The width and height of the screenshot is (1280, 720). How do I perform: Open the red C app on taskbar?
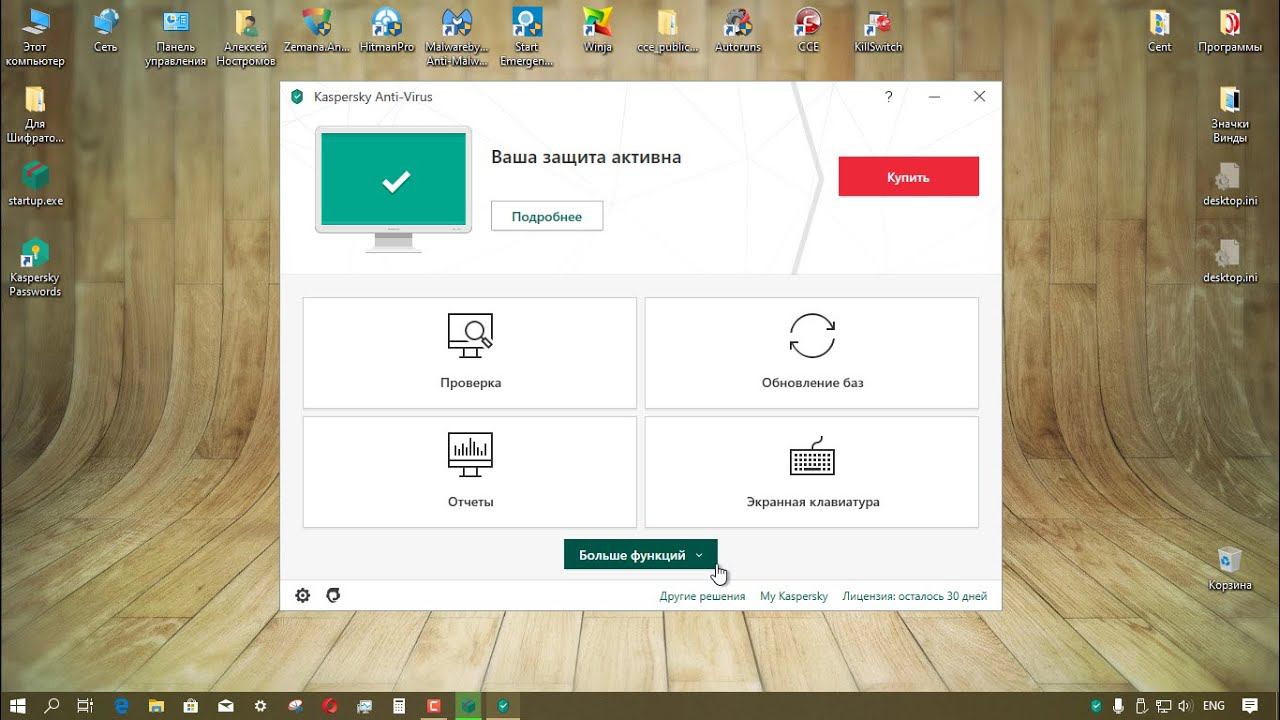[434, 706]
